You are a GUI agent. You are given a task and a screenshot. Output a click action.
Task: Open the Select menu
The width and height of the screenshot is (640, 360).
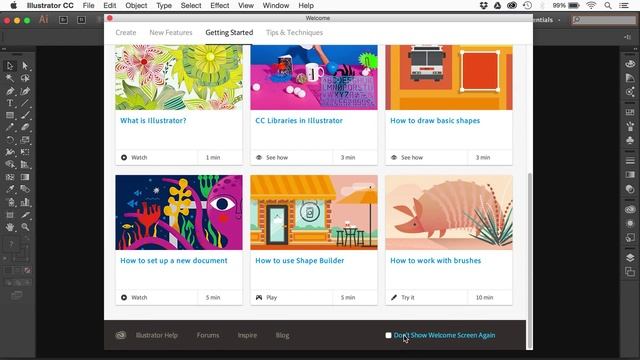click(191, 6)
